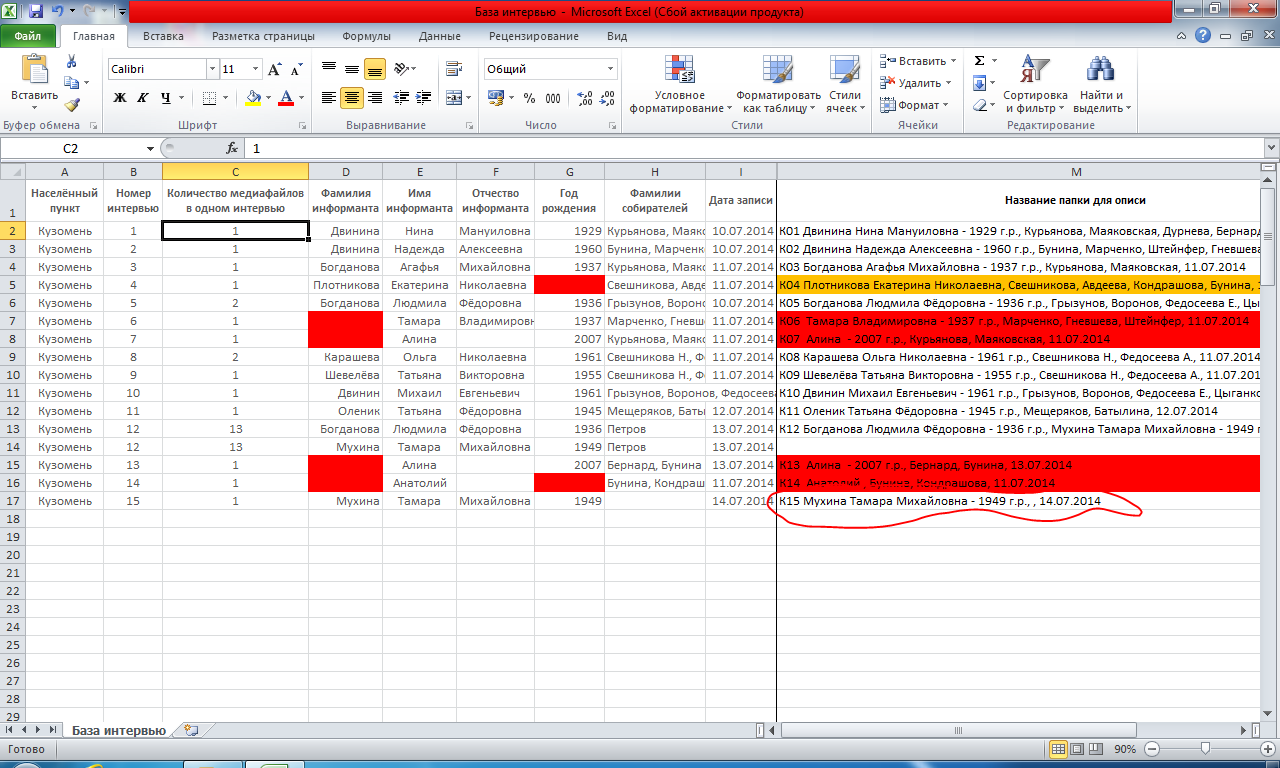Viewport: 1280px width, 768px height.
Task: Select the Format Painter brush icon
Action: tap(71, 105)
